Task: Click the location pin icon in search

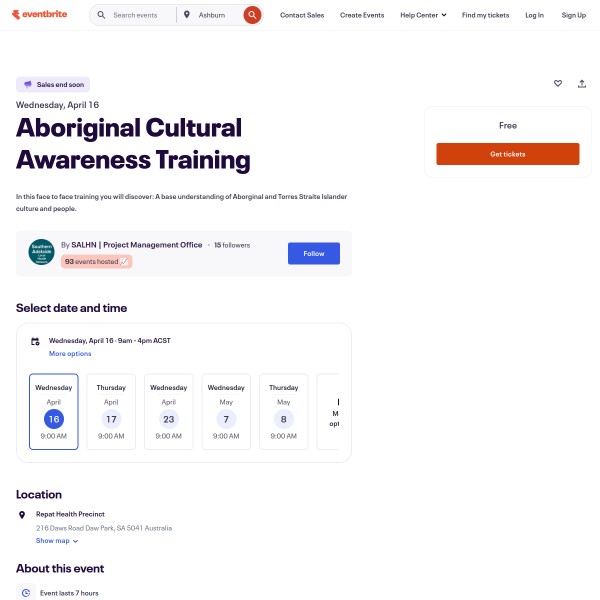Action: 187,15
